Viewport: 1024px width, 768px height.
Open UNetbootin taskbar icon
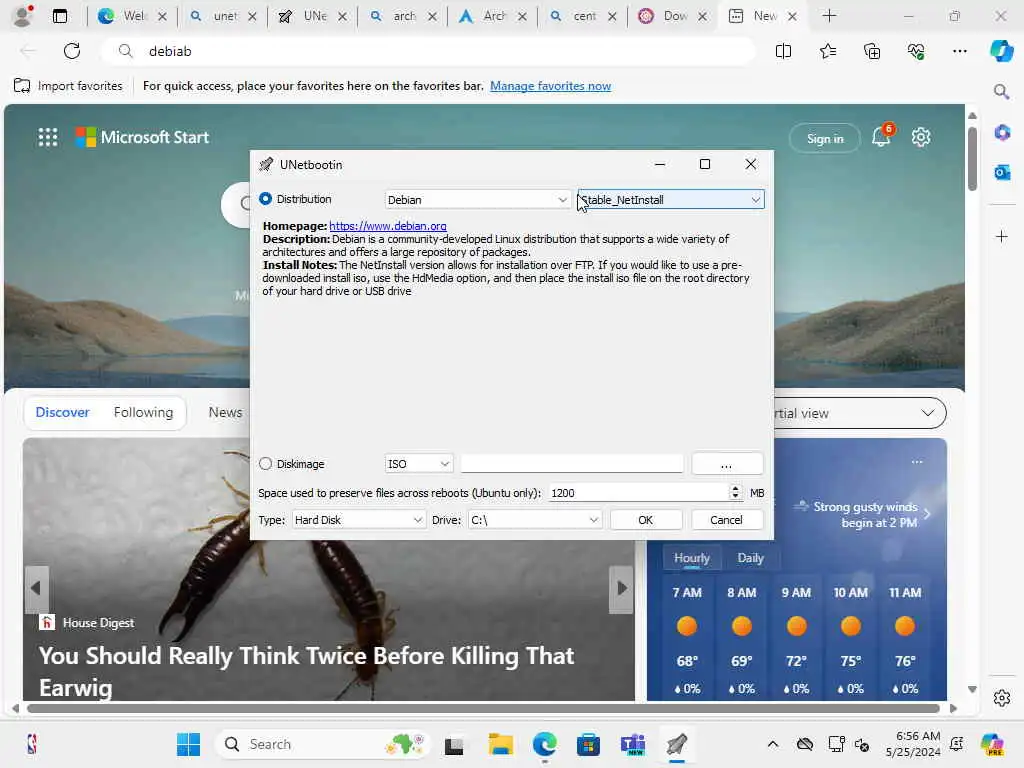coord(677,744)
